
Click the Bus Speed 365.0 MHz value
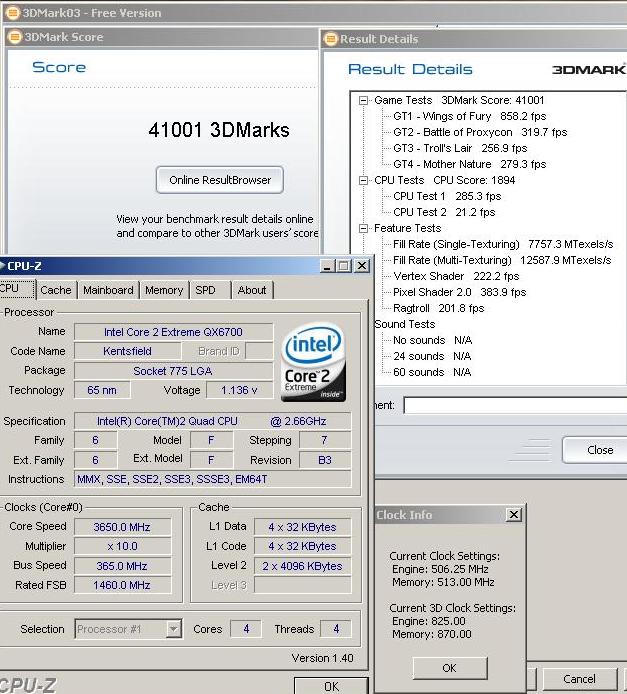point(123,566)
